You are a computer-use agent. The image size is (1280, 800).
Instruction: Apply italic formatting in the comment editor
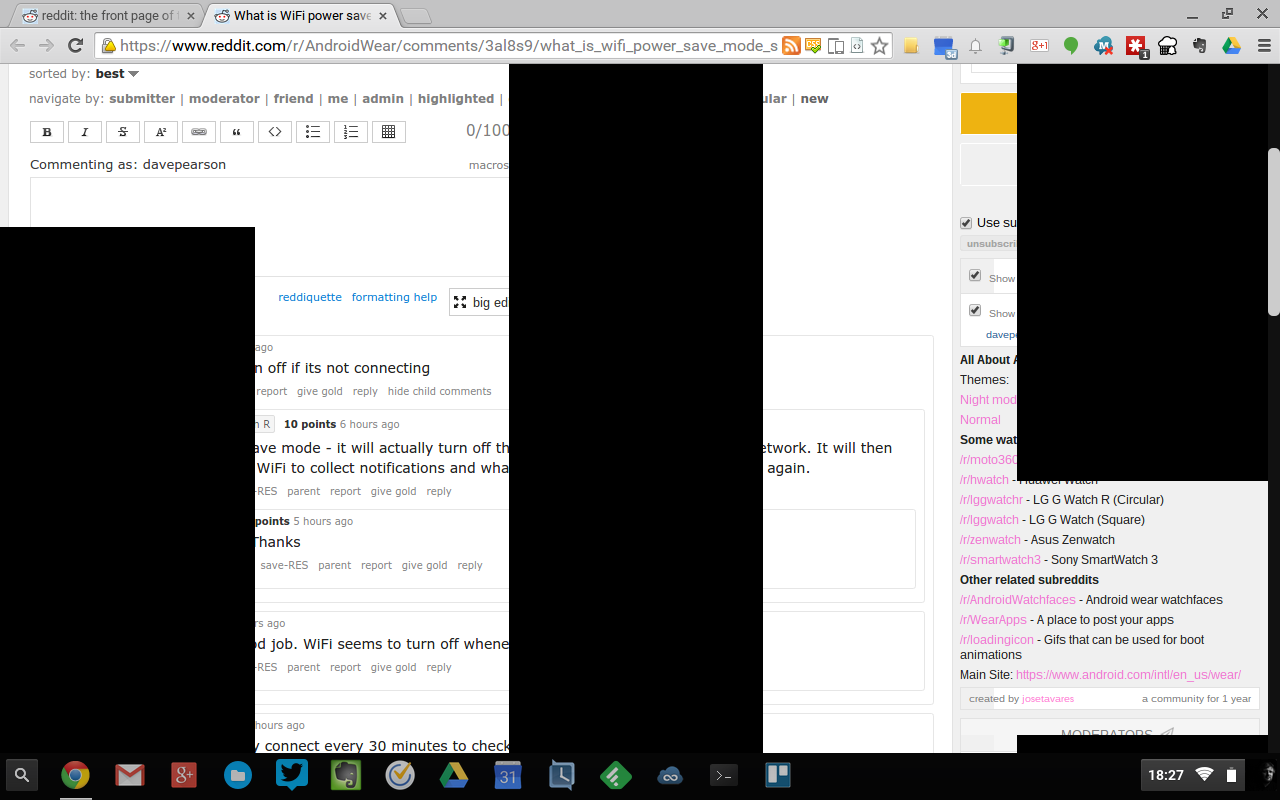click(x=84, y=131)
